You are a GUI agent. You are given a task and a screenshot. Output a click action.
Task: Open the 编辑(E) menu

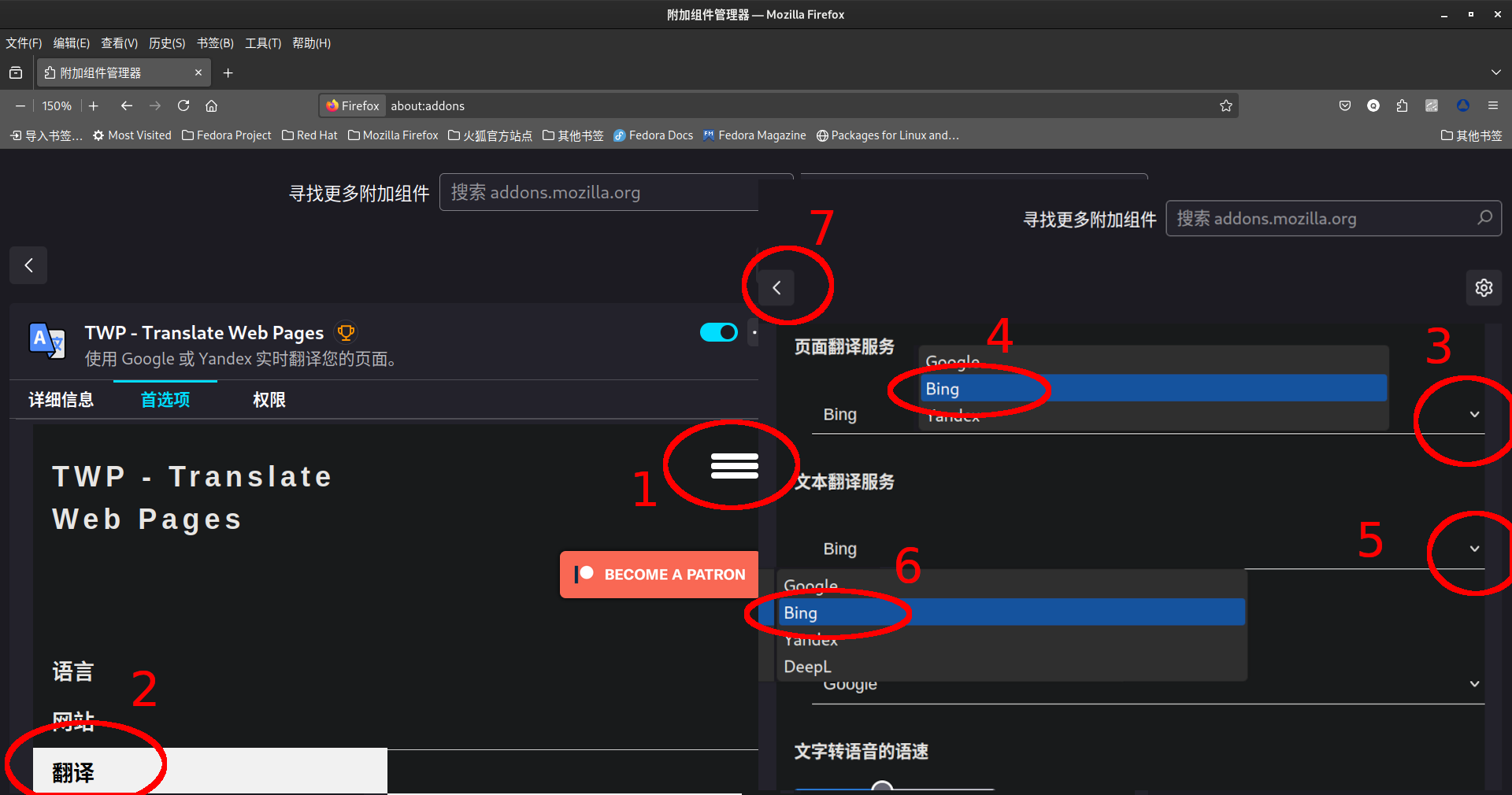[71, 43]
